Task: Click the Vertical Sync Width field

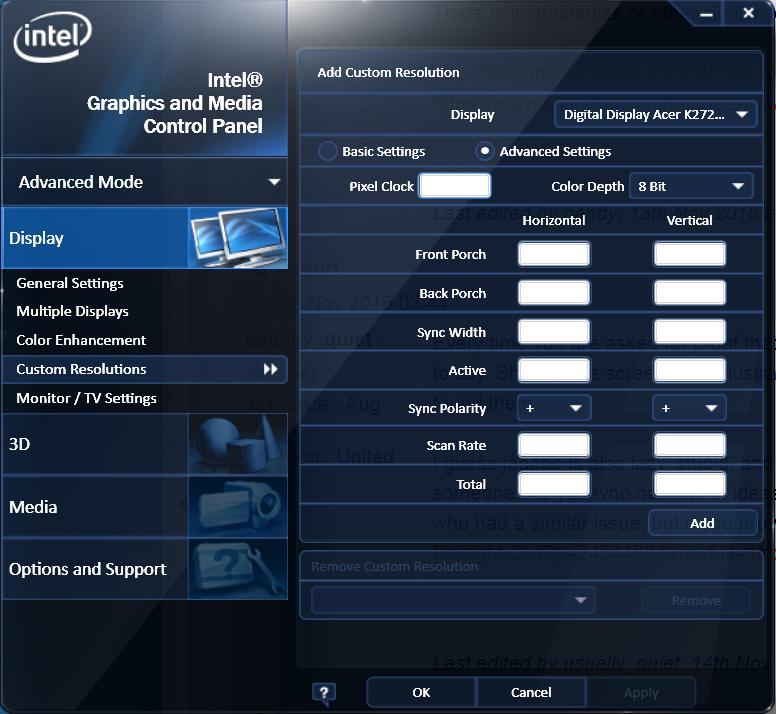Action: [x=689, y=331]
